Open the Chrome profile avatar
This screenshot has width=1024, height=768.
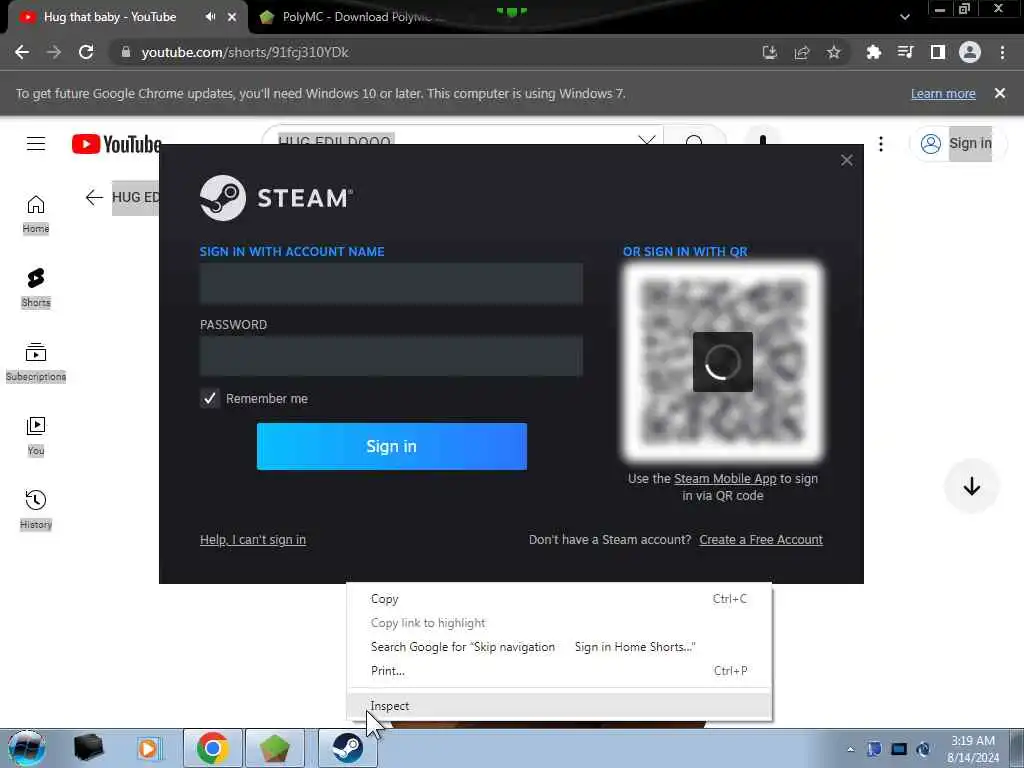[970, 52]
